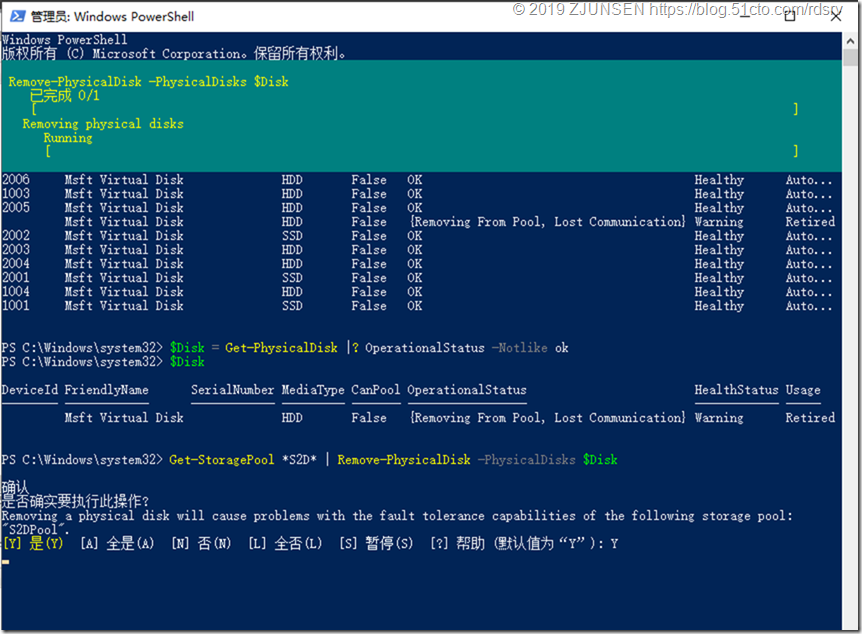
Task: Click the FriendlyName column header
Action: pos(106,390)
